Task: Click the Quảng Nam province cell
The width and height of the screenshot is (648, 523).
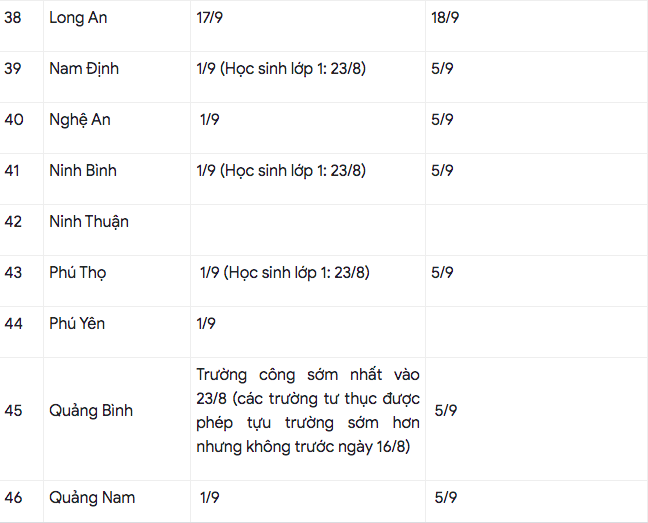Action: (92, 497)
